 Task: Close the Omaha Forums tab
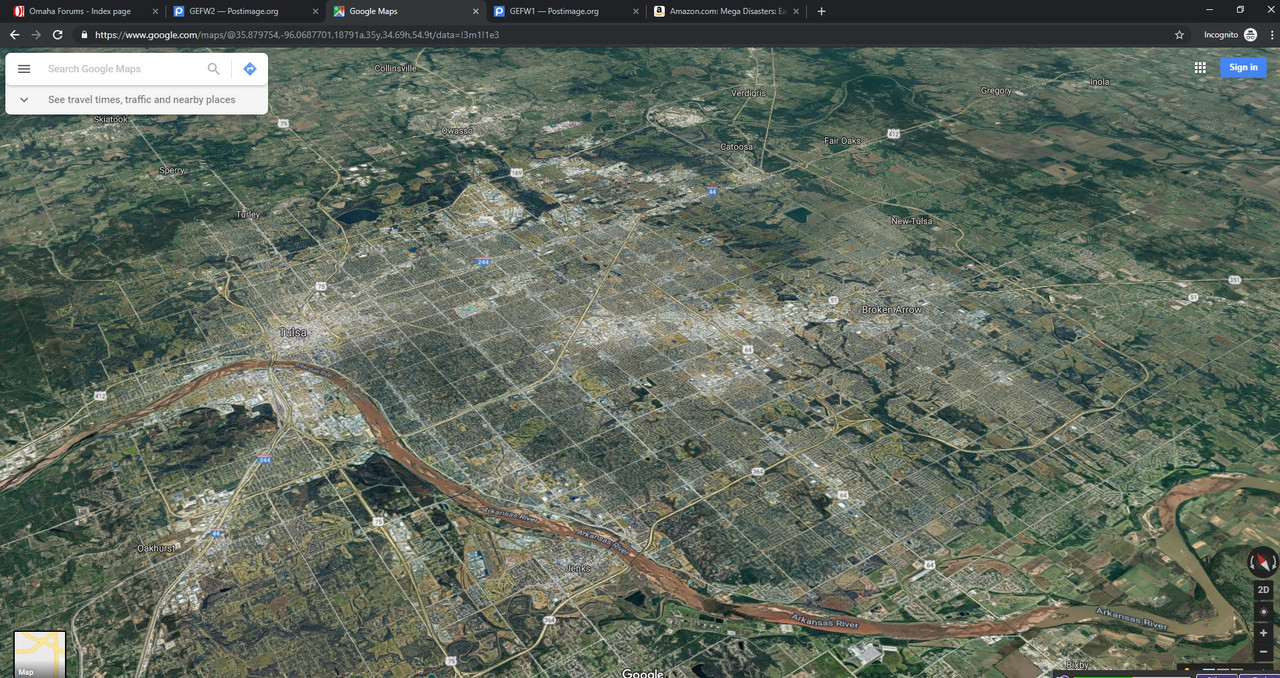pyautogui.click(x=155, y=11)
